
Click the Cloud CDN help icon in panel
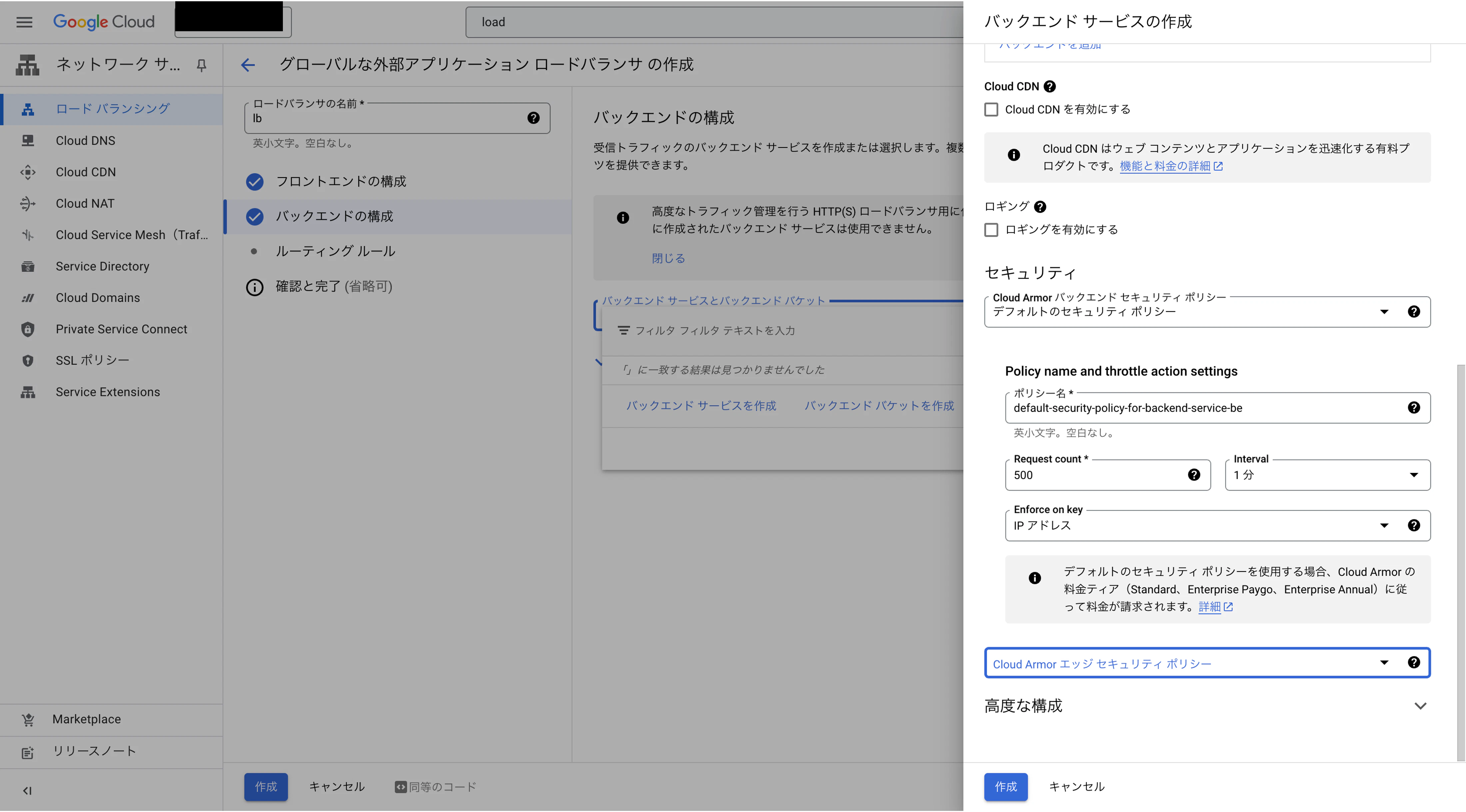[1050, 87]
